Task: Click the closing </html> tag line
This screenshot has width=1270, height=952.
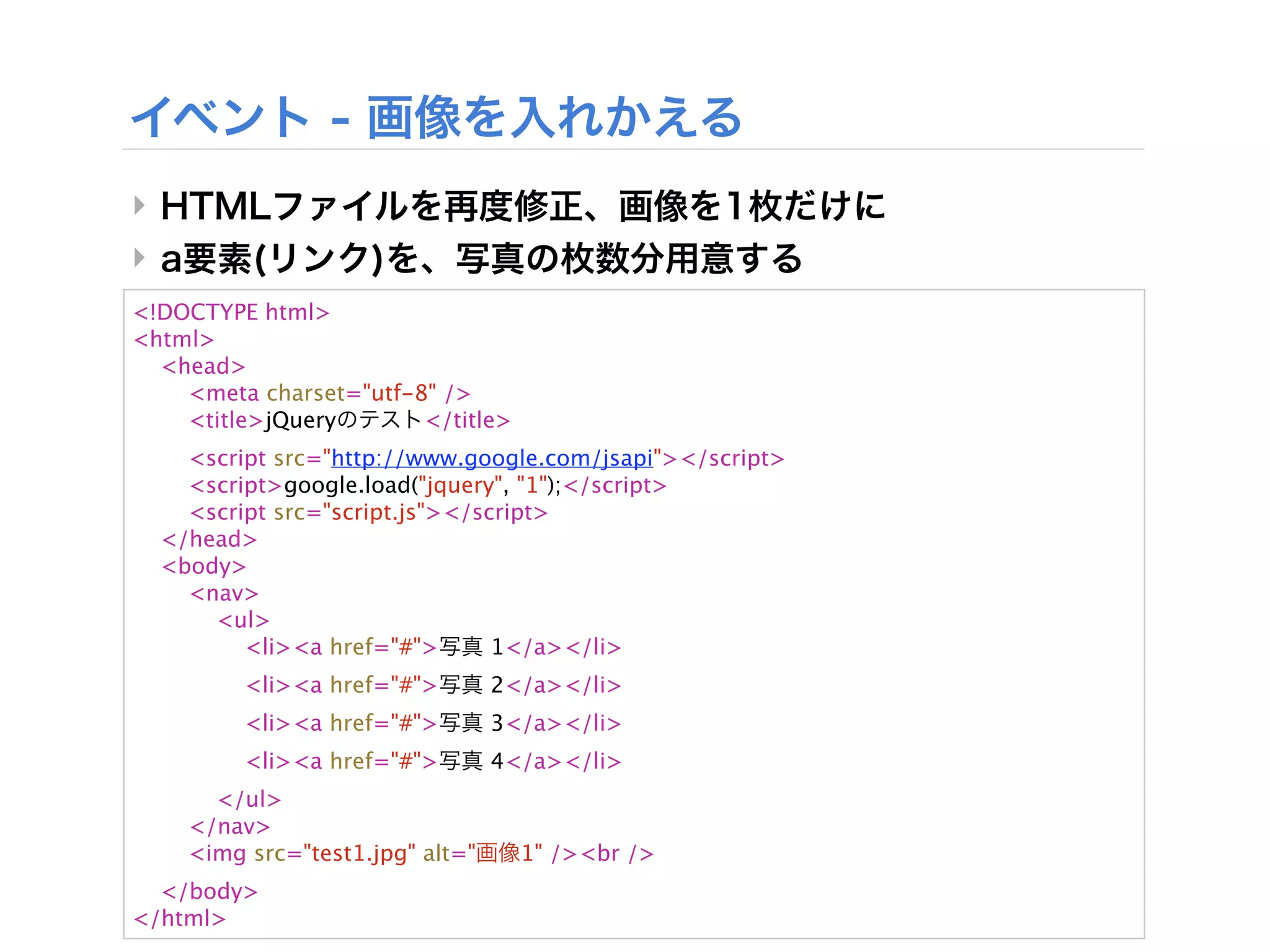Action: coord(180,919)
